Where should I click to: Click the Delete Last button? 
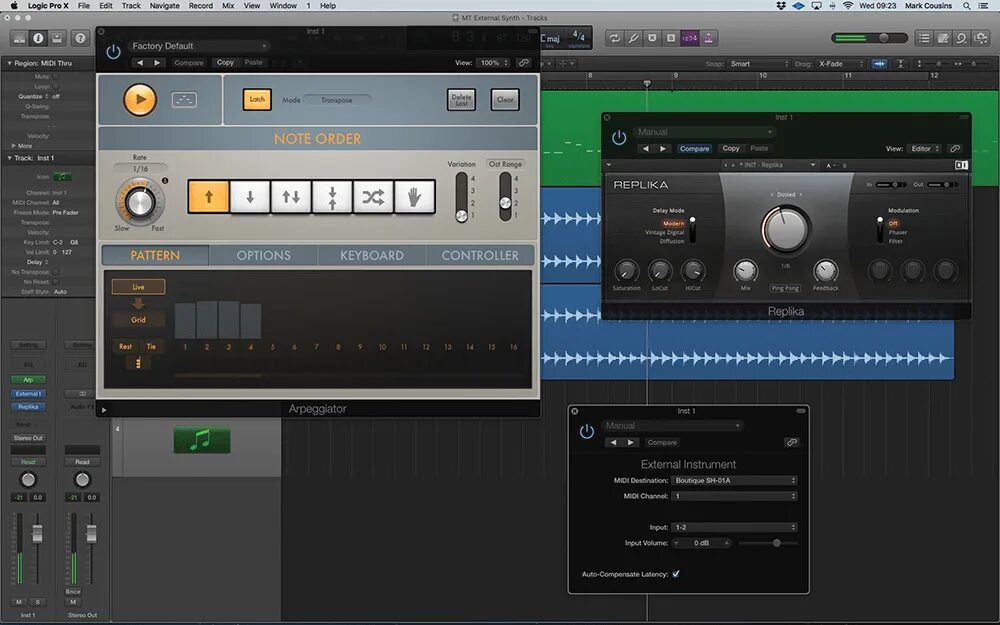click(x=461, y=99)
